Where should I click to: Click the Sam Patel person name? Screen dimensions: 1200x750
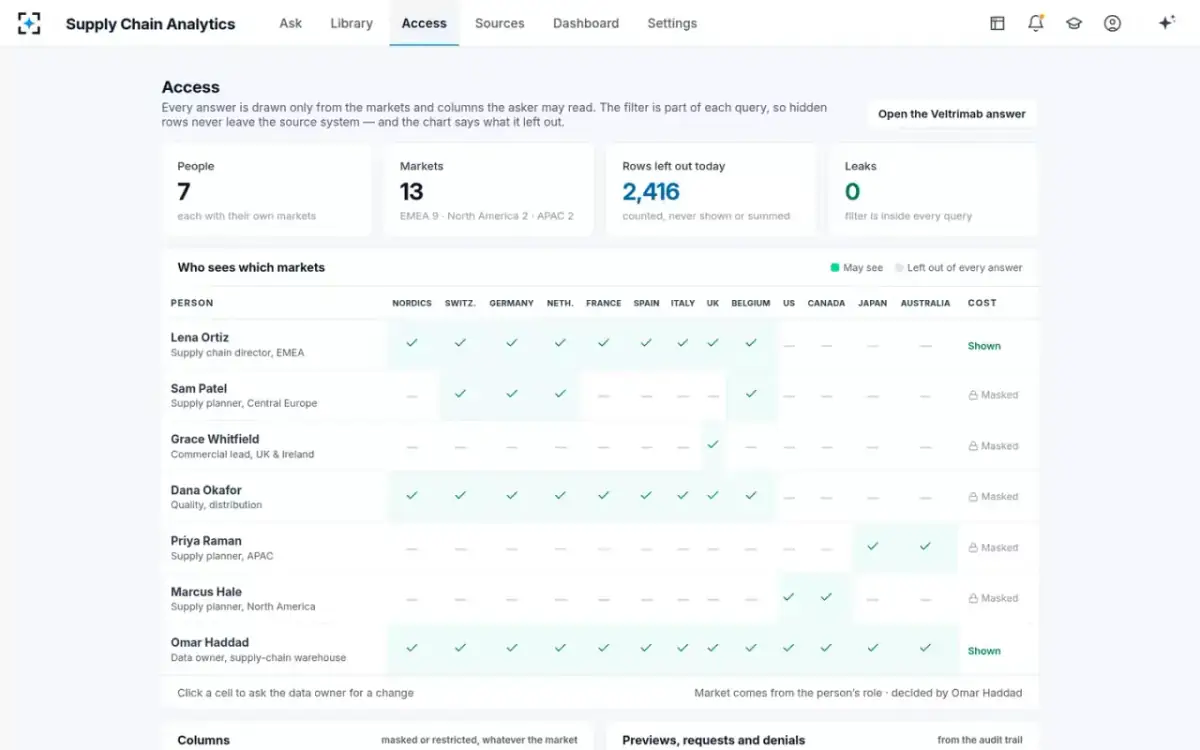pos(199,389)
